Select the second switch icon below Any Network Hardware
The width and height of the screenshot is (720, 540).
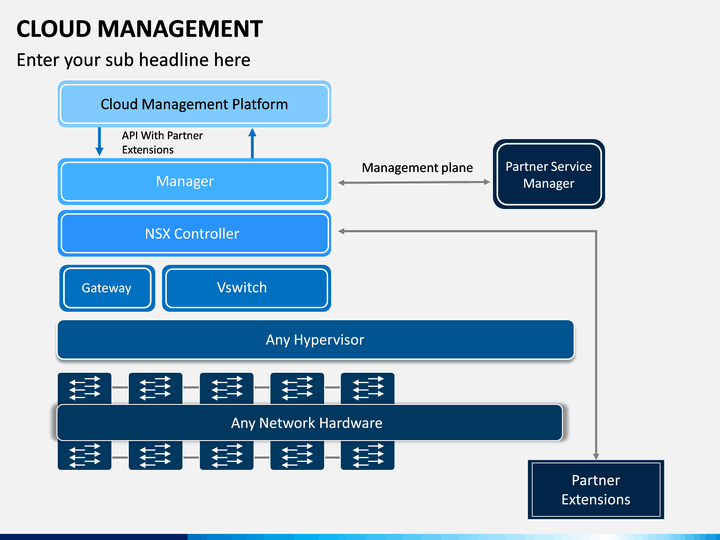(x=155, y=455)
